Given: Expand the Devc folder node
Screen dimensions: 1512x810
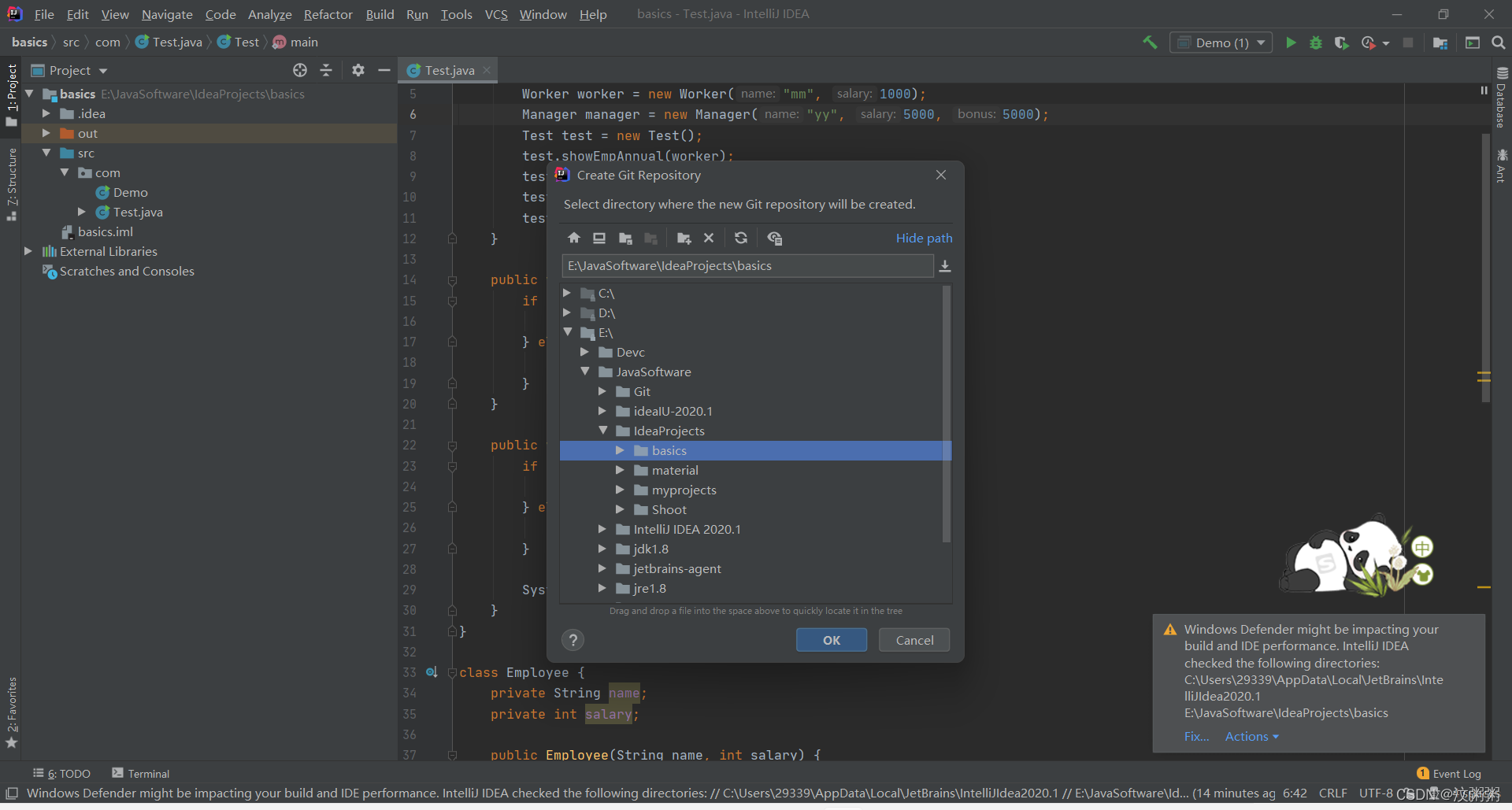Looking at the screenshot, I should [585, 352].
